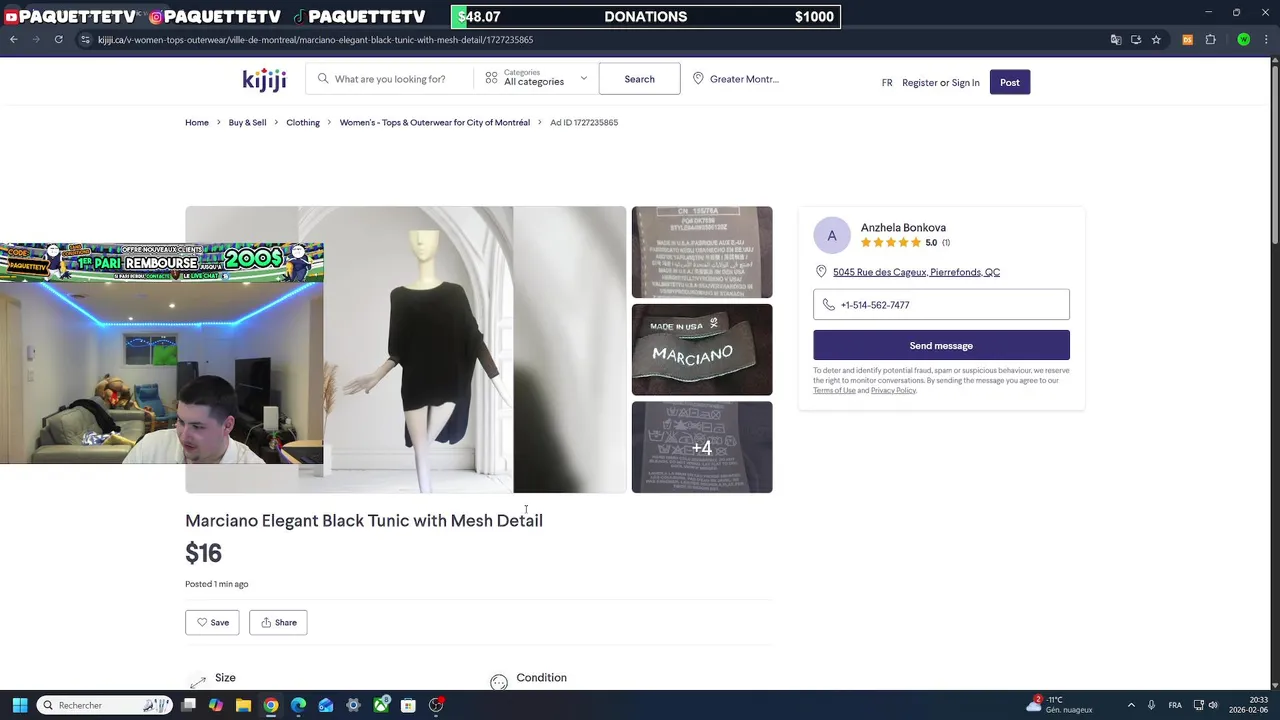Open File Explorer from the taskbar
This screenshot has height=720, width=1280.
click(243, 705)
